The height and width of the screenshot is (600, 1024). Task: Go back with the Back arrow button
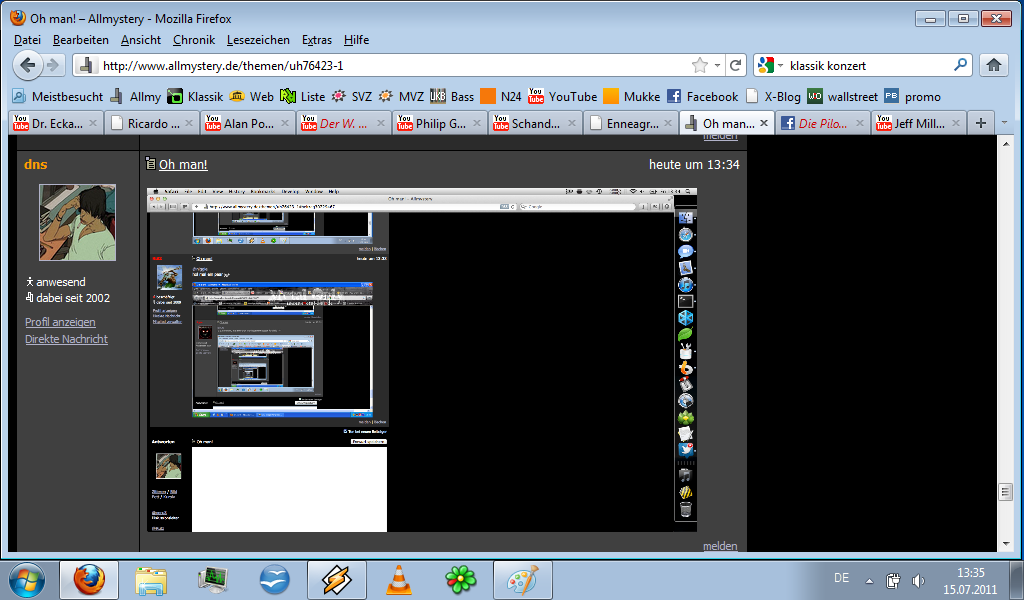[x=28, y=65]
